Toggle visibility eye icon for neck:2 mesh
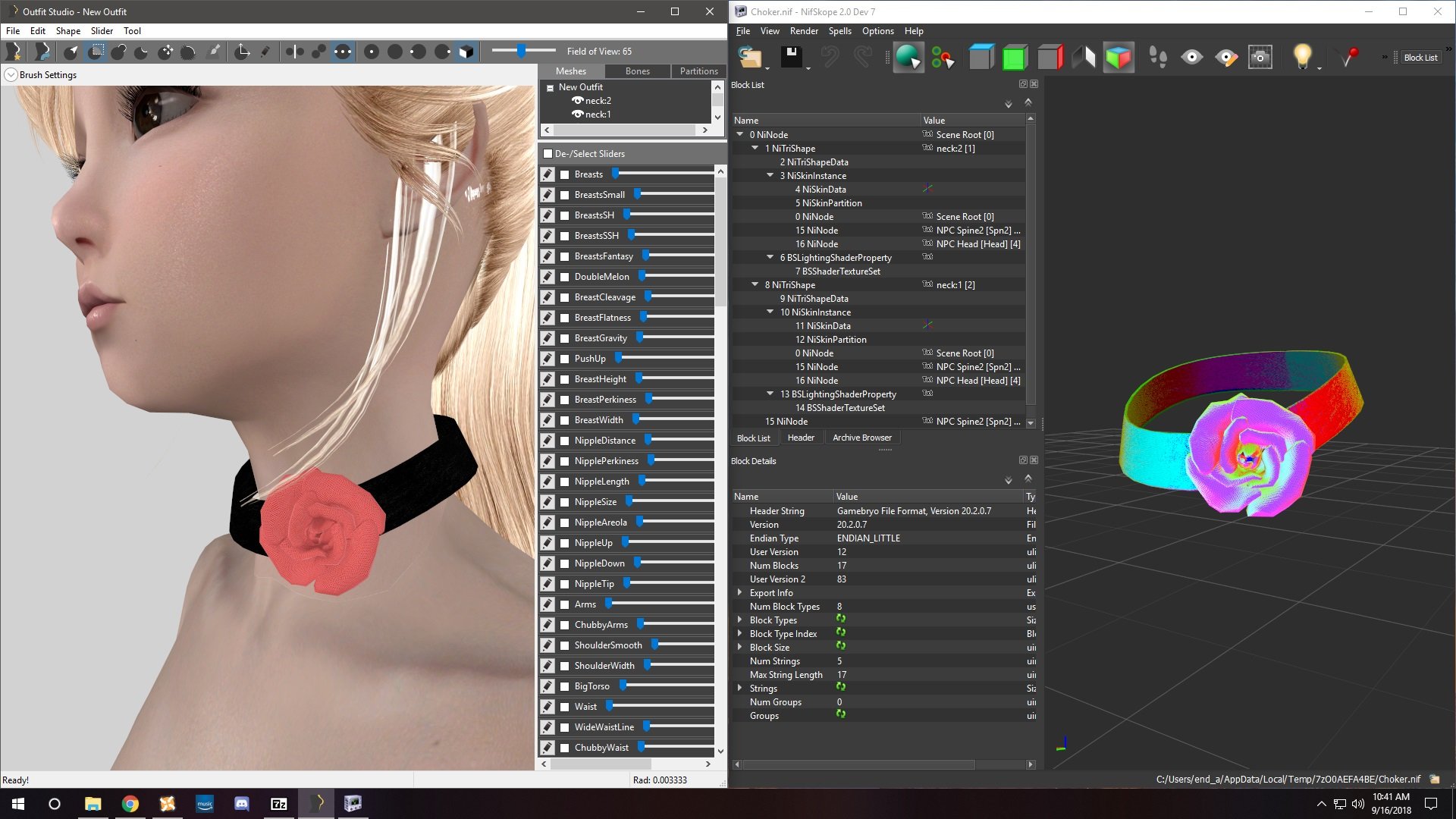The image size is (1456, 819). tap(578, 101)
